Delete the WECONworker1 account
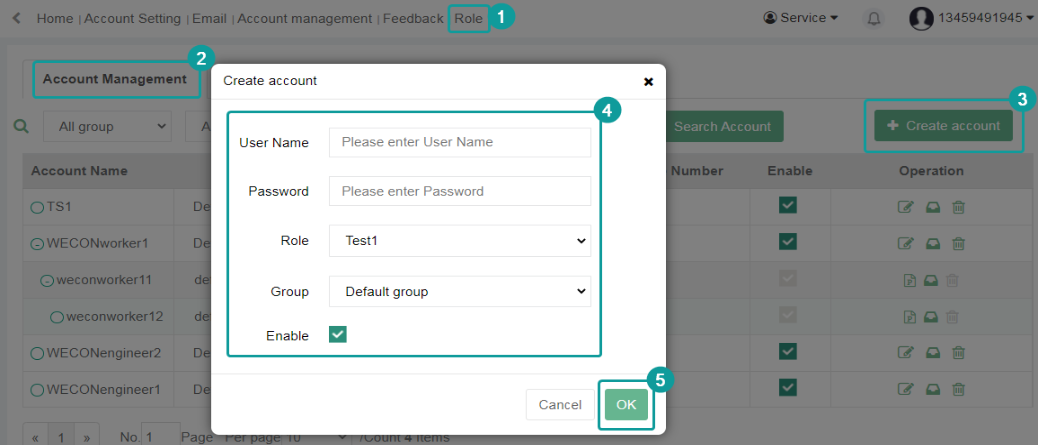1038x445 pixels. coord(958,243)
